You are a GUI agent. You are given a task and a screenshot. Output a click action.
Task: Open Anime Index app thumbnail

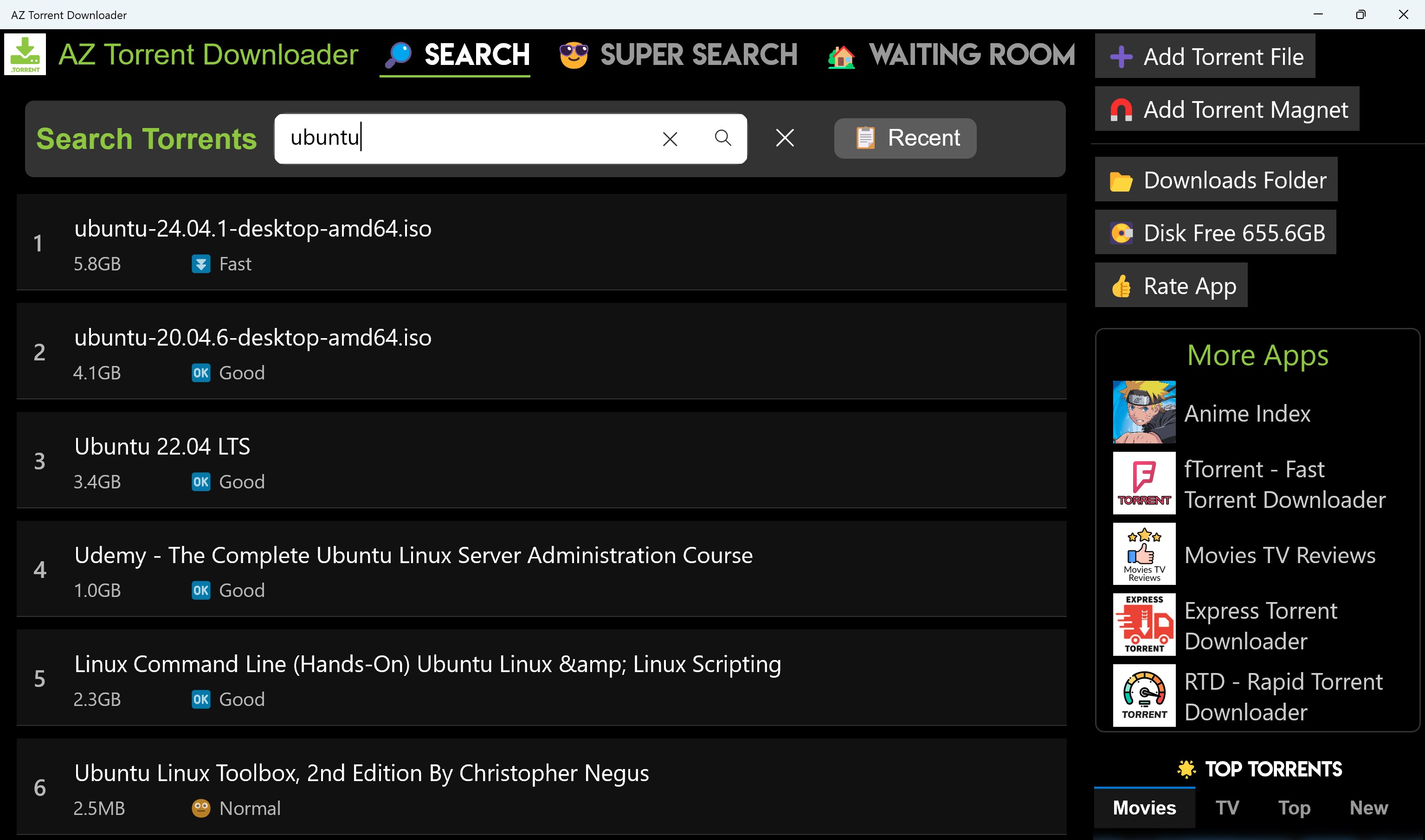coord(1144,412)
